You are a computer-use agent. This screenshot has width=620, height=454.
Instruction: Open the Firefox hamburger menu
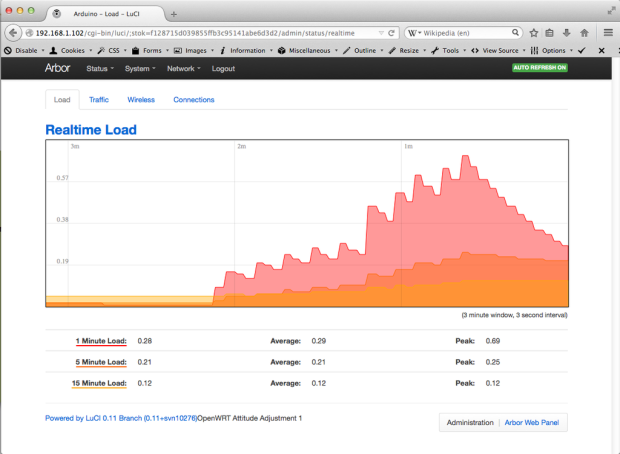click(608, 33)
